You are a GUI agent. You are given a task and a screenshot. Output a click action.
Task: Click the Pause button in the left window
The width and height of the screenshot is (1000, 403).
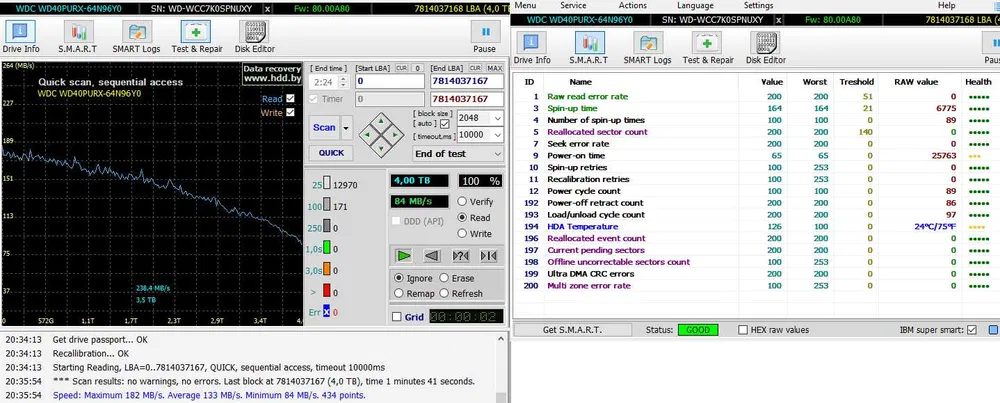(485, 36)
